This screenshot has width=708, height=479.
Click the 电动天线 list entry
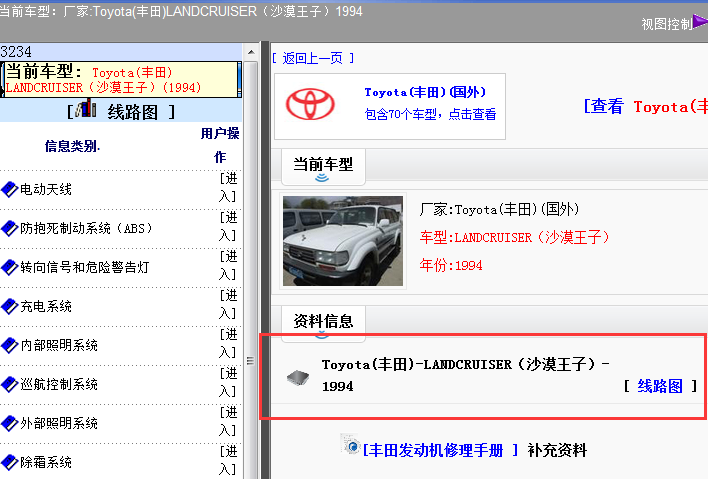46,189
